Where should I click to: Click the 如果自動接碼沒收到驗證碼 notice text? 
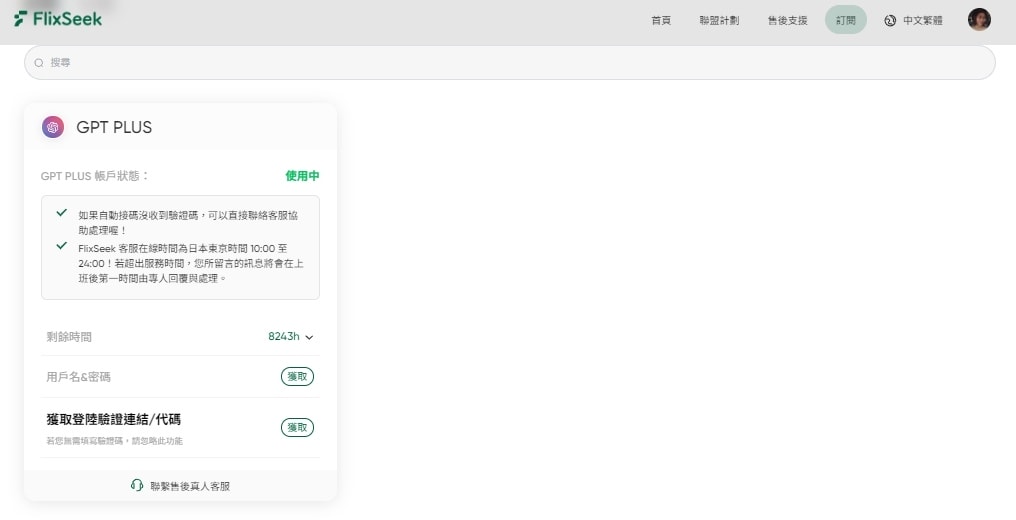[188, 223]
